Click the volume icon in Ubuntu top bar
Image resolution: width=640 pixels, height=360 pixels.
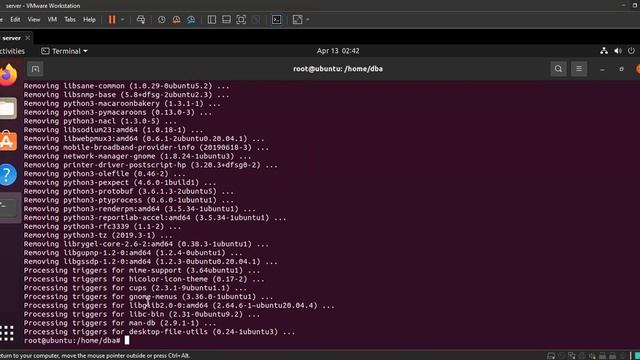coord(618,51)
